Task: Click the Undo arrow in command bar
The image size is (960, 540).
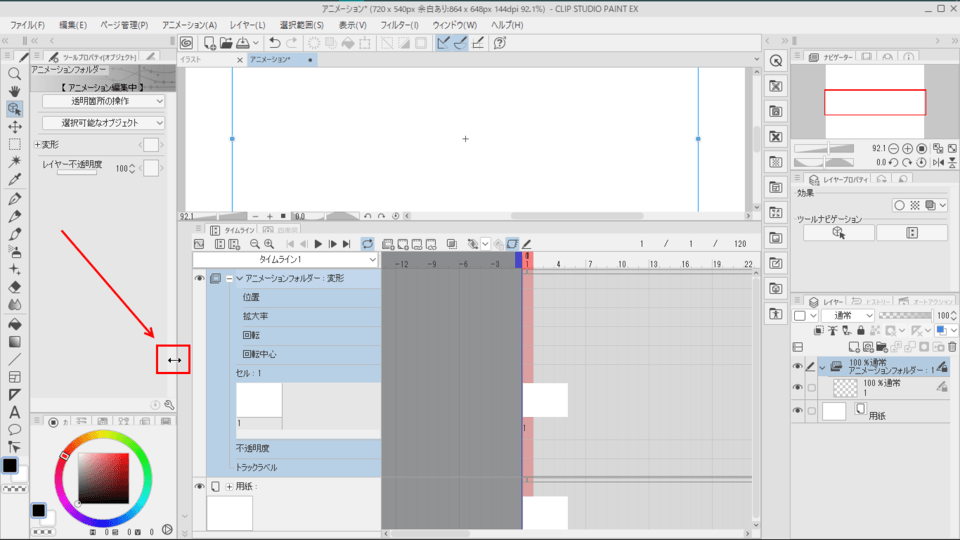Action: [275, 43]
